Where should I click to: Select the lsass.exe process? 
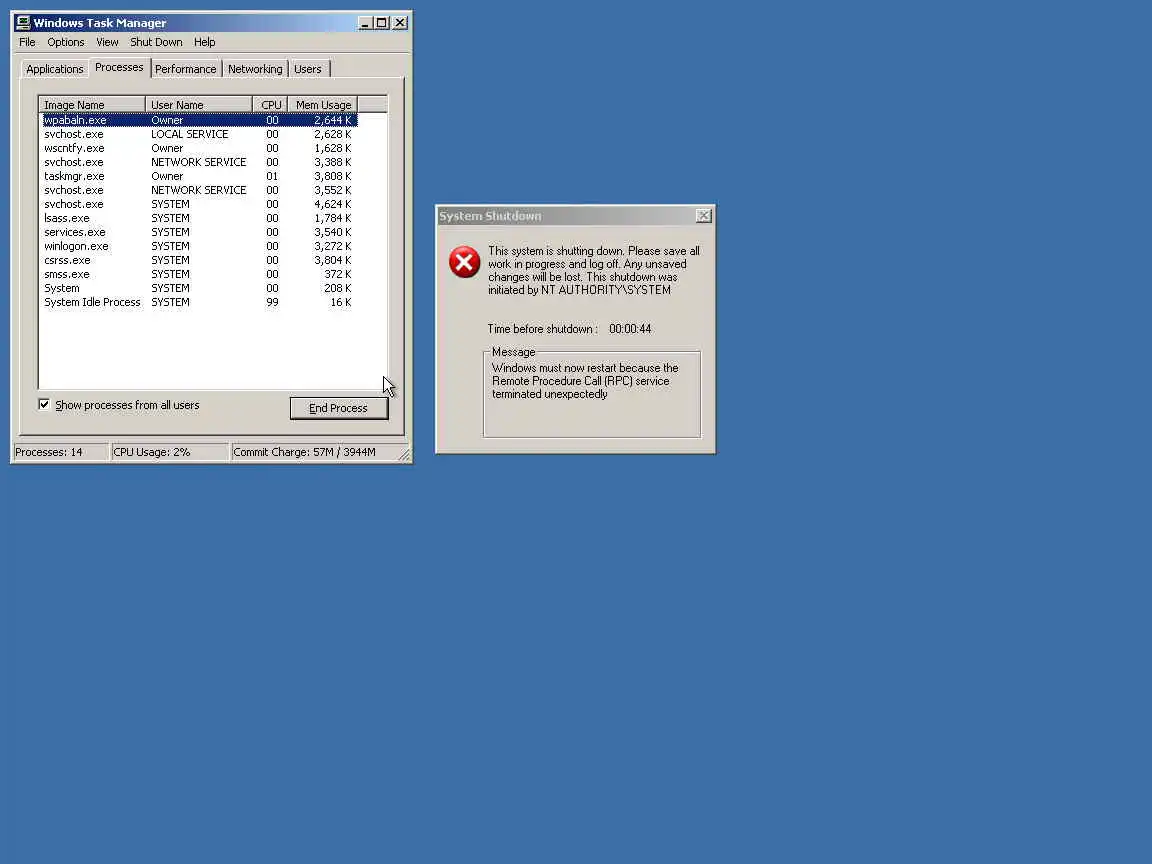click(199, 217)
